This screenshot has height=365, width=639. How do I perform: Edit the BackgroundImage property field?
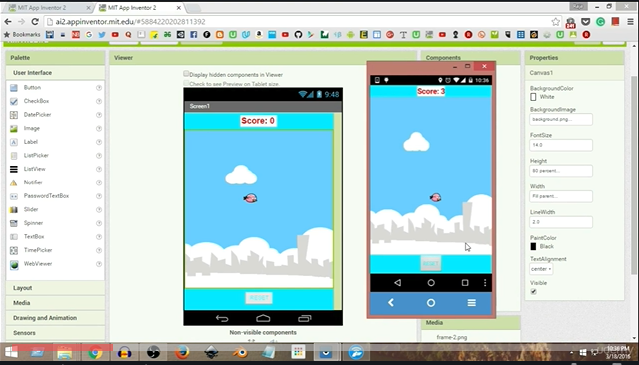[x=561, y=119]
